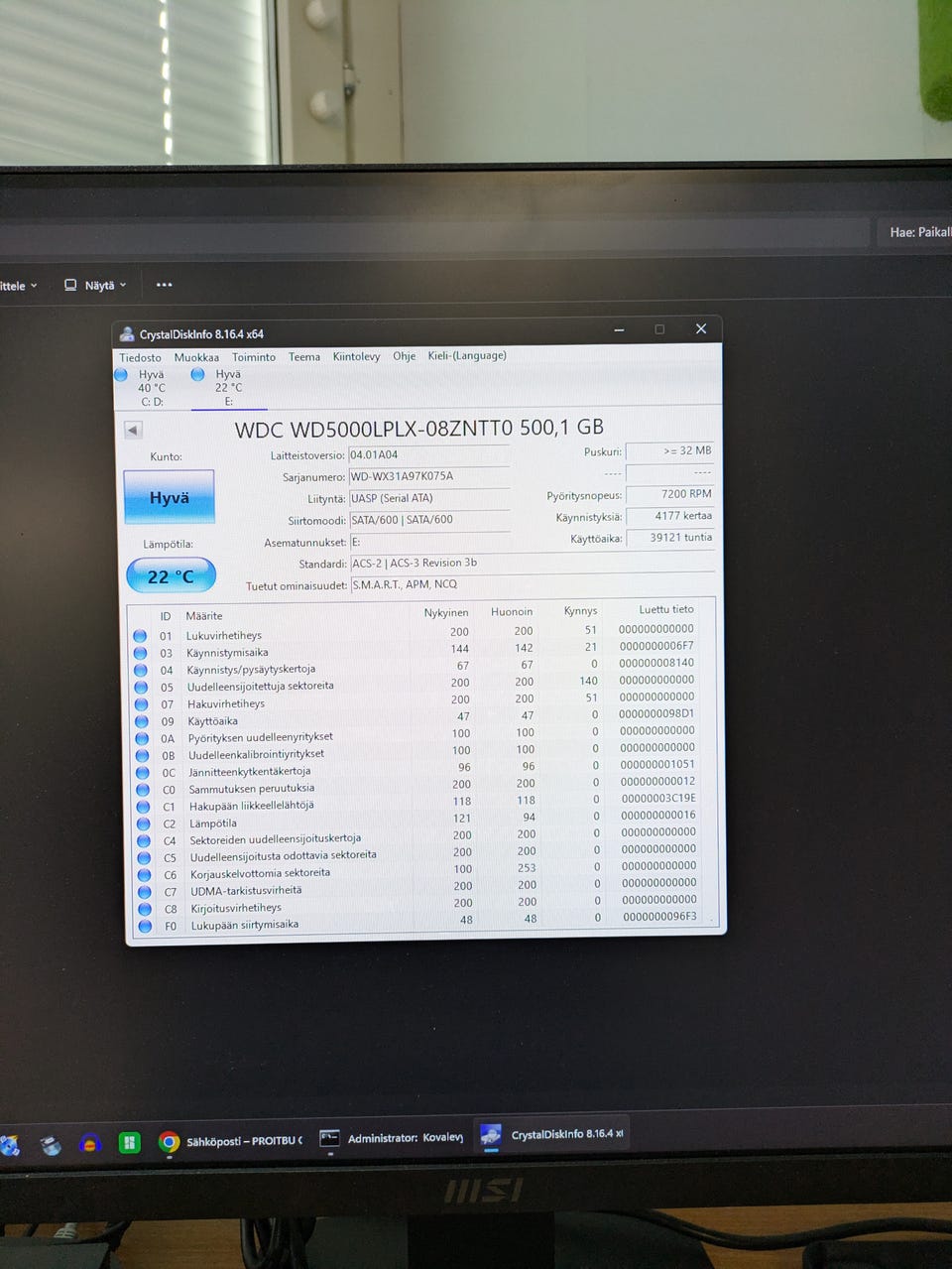Expand the Näytä dropdown in background window

click(x=95, y=285)
